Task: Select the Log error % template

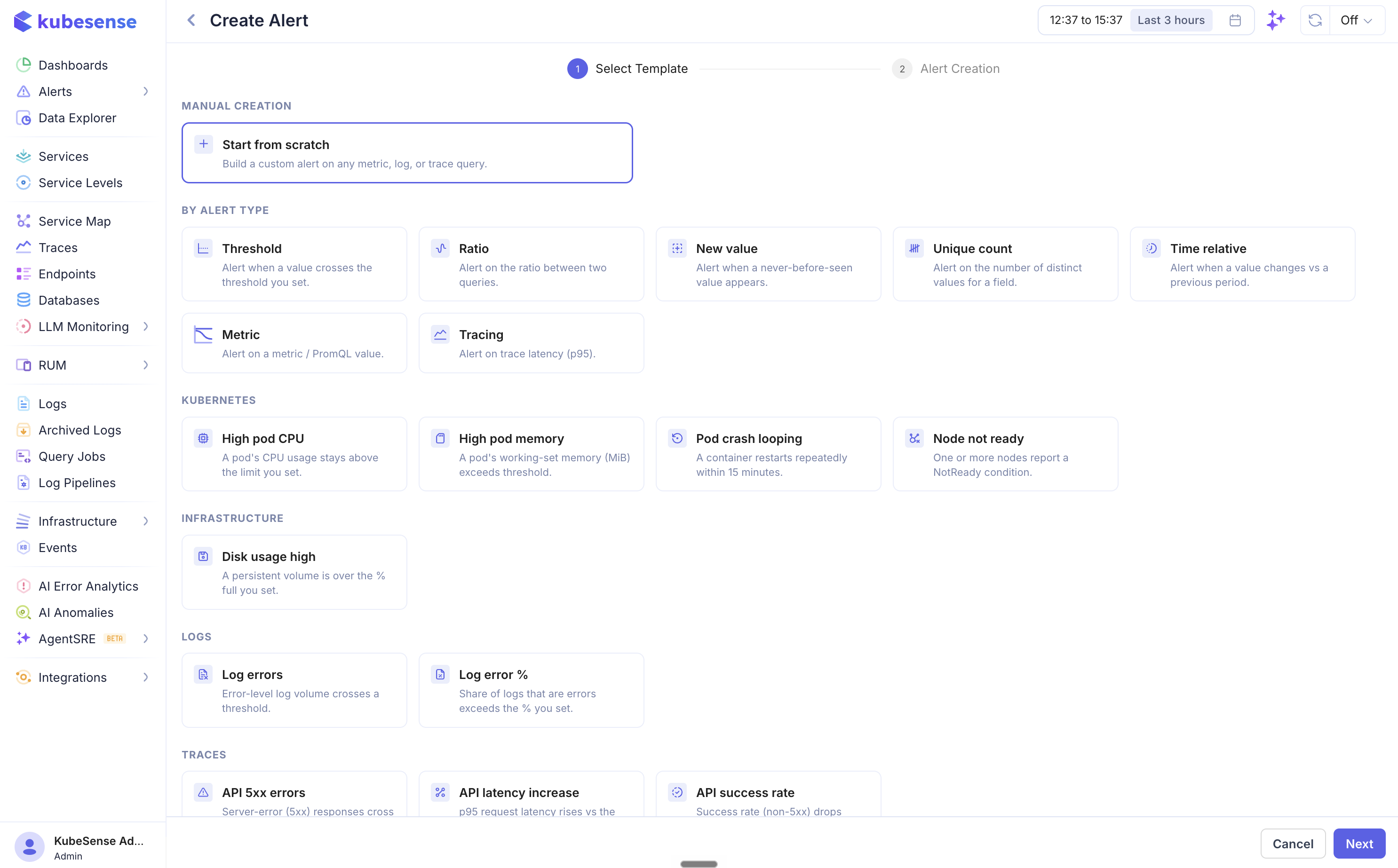Action: (x=531, y=690)
